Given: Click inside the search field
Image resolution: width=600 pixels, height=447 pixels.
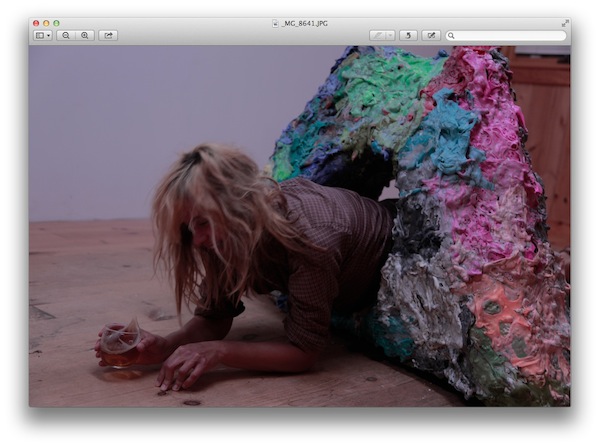Looking at the screenshot, I should pos(510,35).
